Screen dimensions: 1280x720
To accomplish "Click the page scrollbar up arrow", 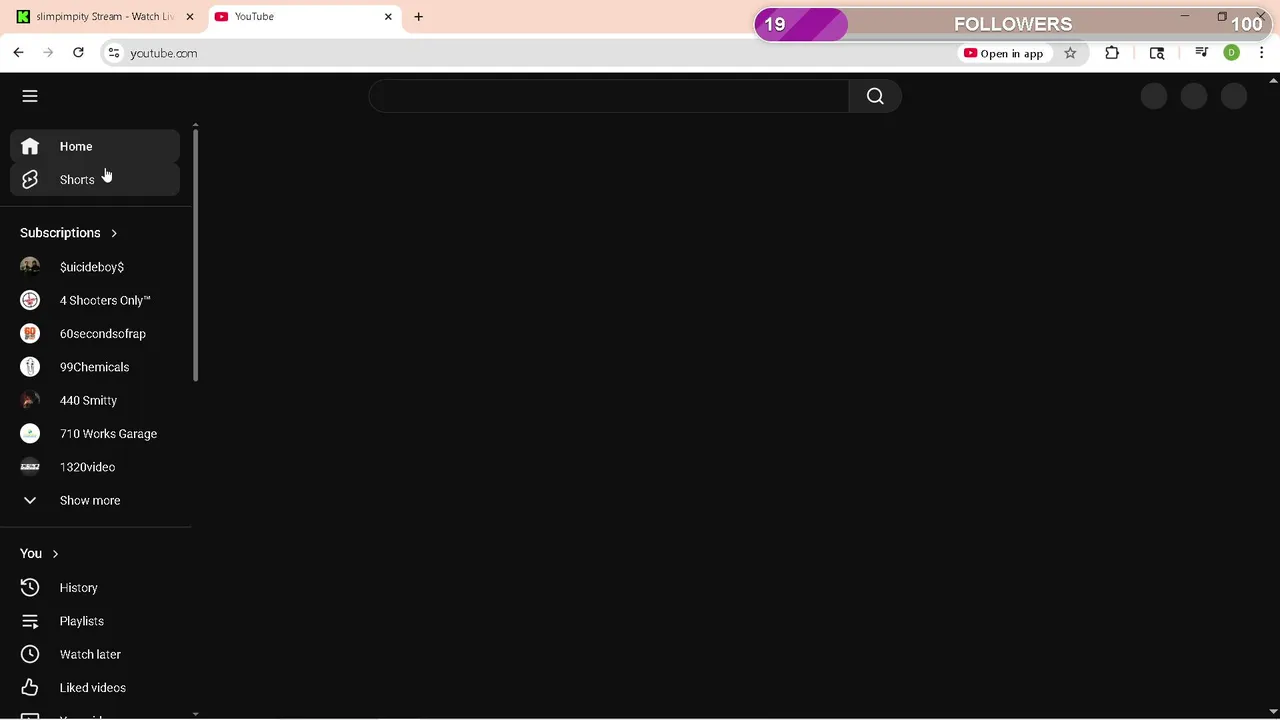I will [x=1273, y=80].
